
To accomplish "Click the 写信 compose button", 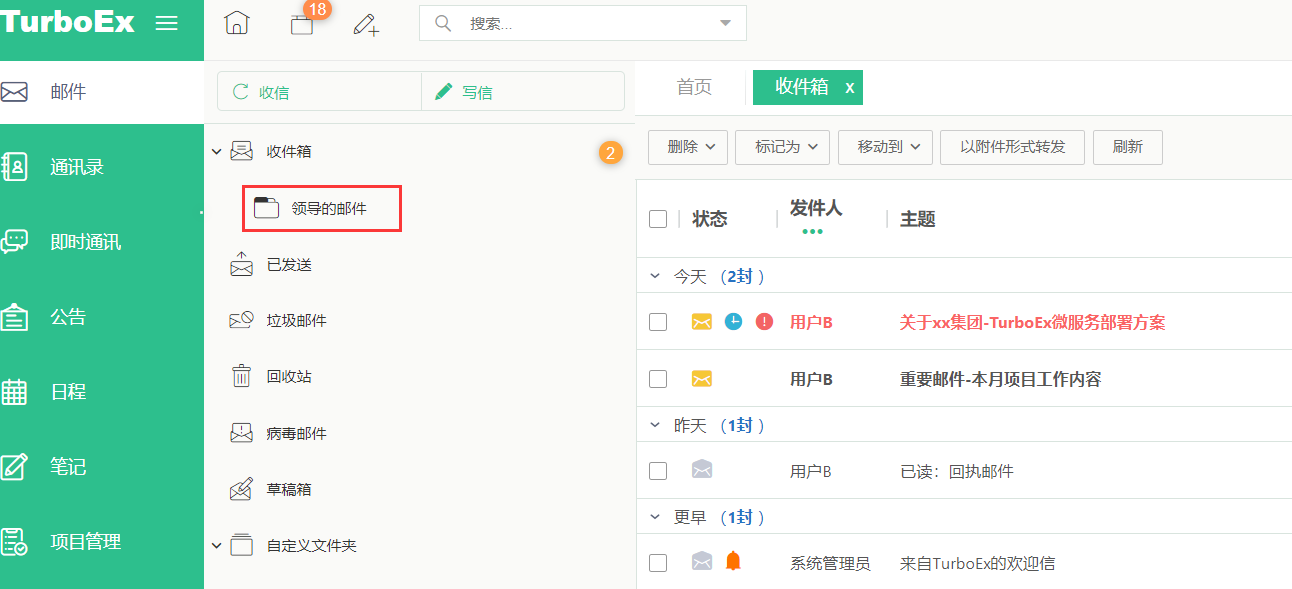I will [x=523, y=91].
